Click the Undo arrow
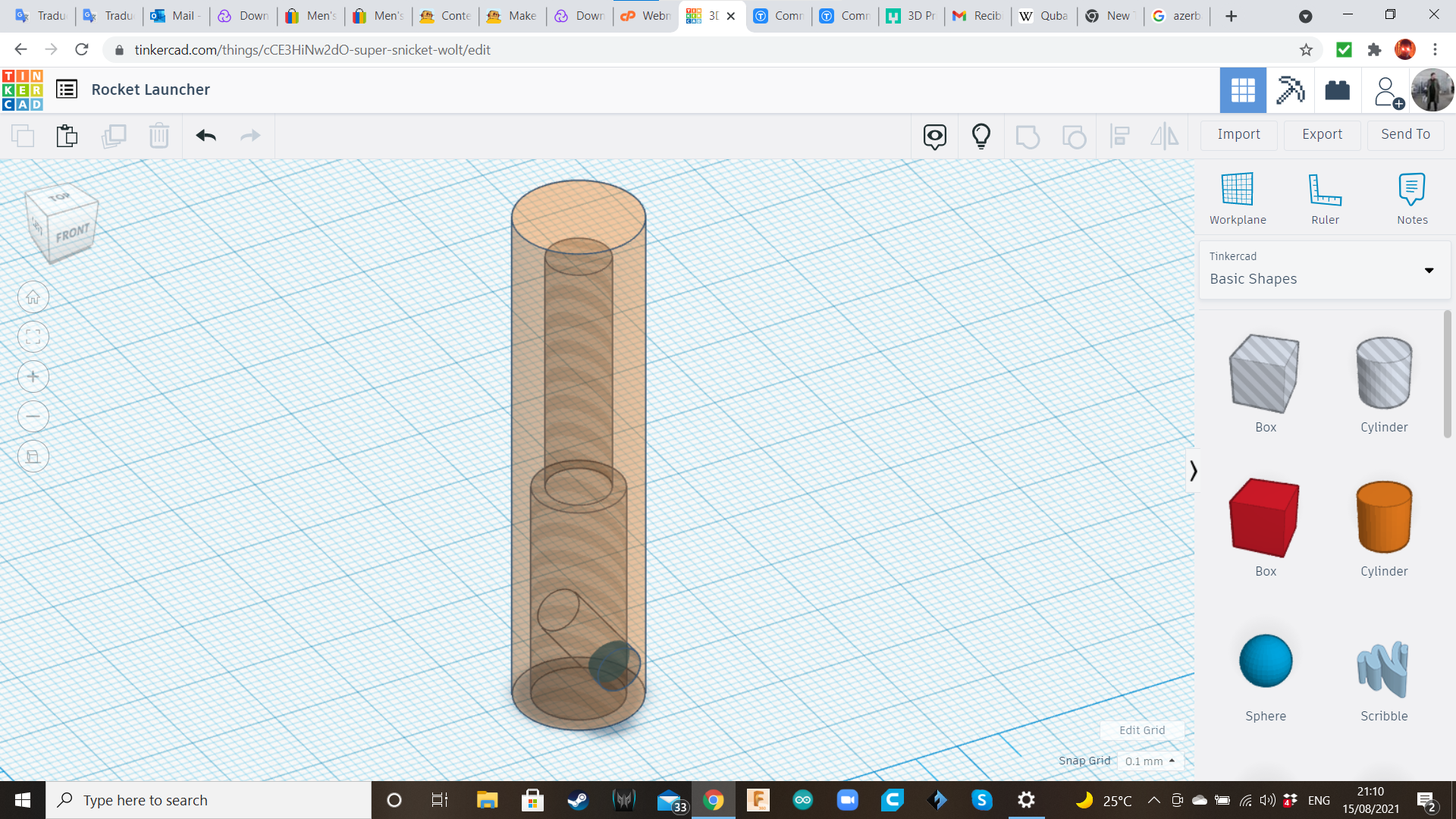1456x819 pixels. (x=206, y=136)
